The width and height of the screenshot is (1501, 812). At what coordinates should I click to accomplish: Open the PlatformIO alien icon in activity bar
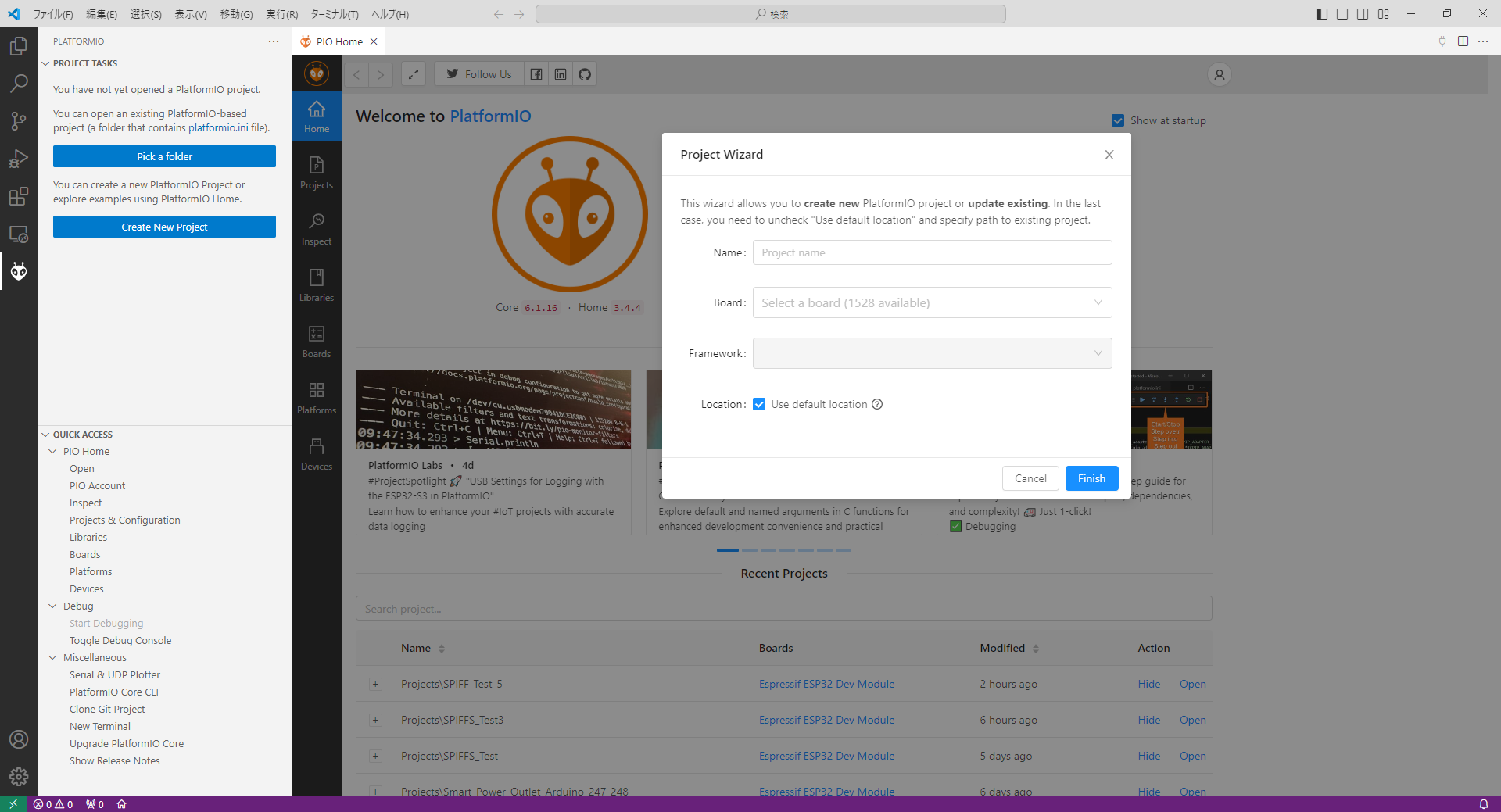pos(19,271)
